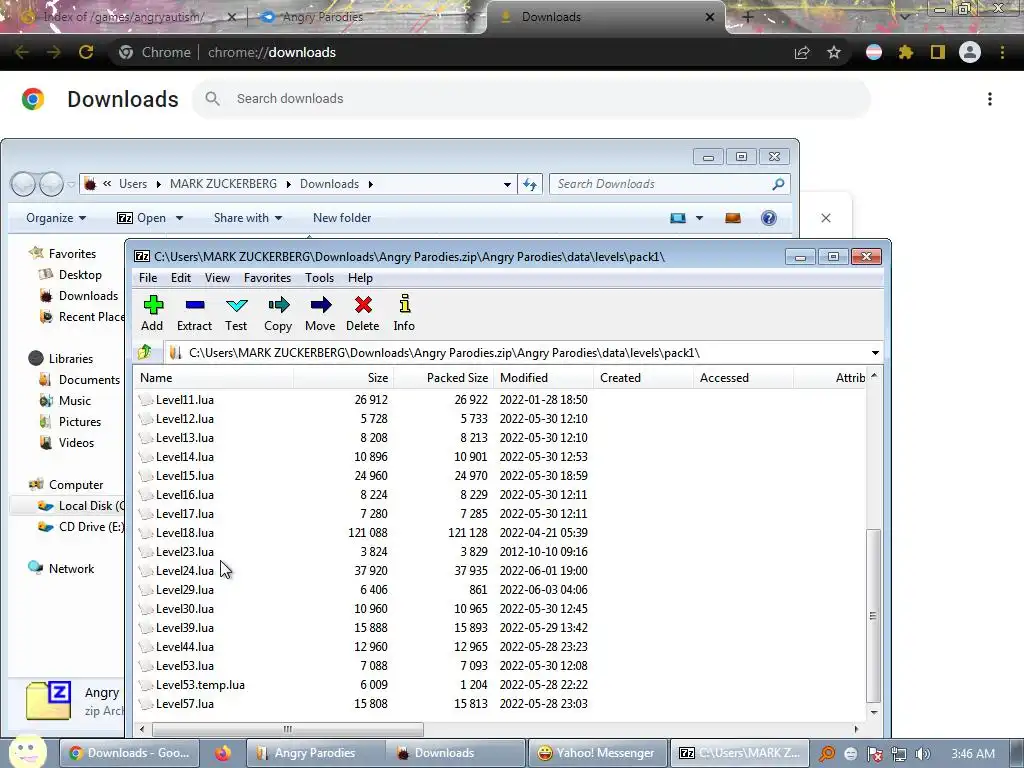Switch to the Angry Parodies Chrome tab

(366, 17)
